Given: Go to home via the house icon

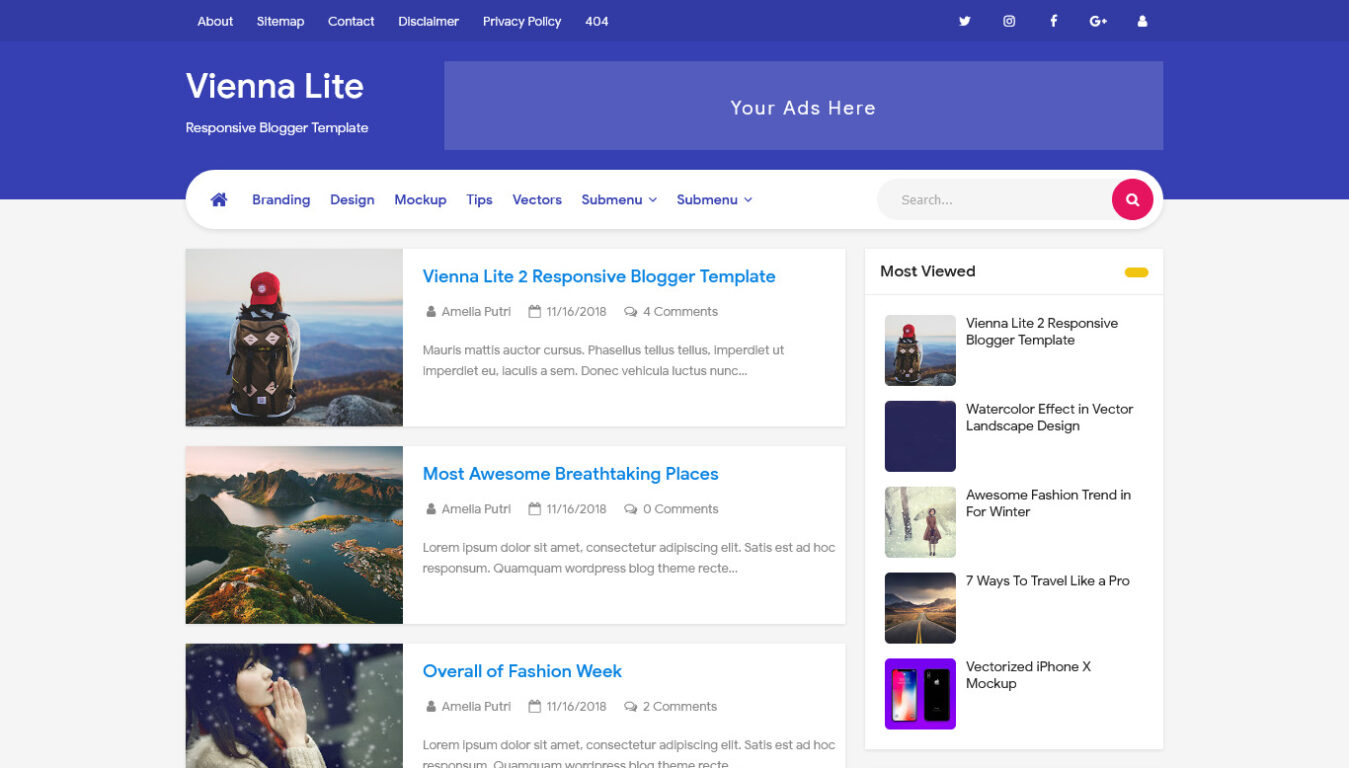Looking at the screenshot, I should pos(219,199).
